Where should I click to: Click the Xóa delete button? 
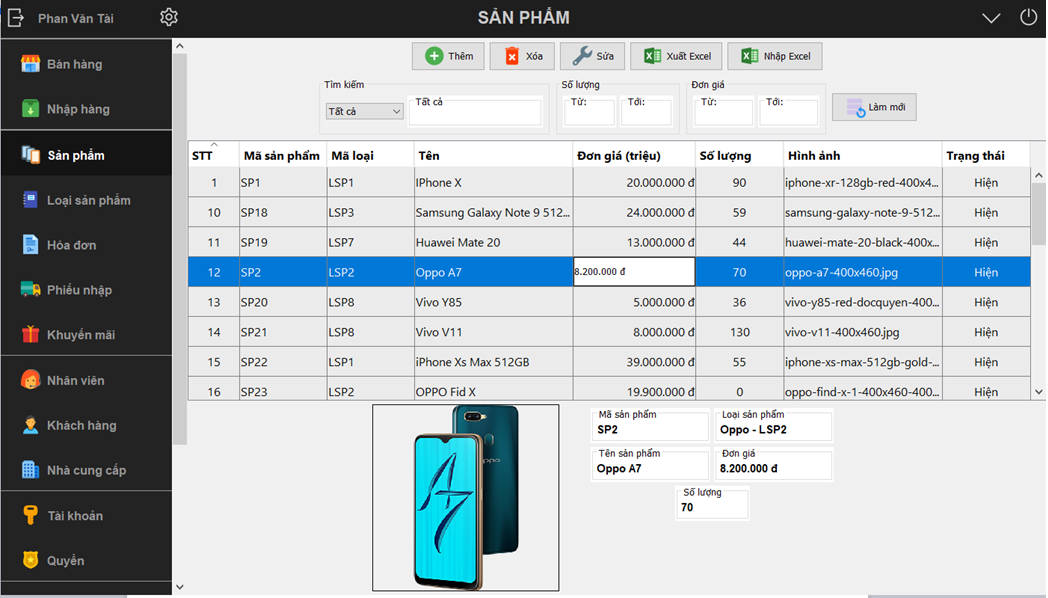click(522, 56)
